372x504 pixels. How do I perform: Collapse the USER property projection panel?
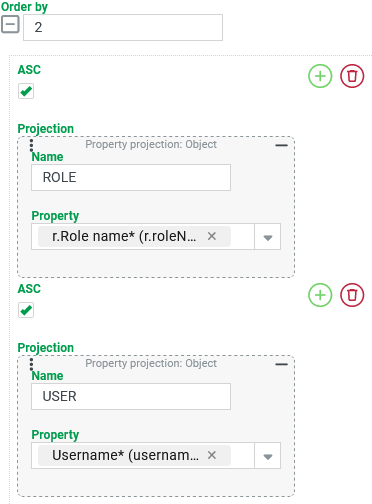pos(281,364)
